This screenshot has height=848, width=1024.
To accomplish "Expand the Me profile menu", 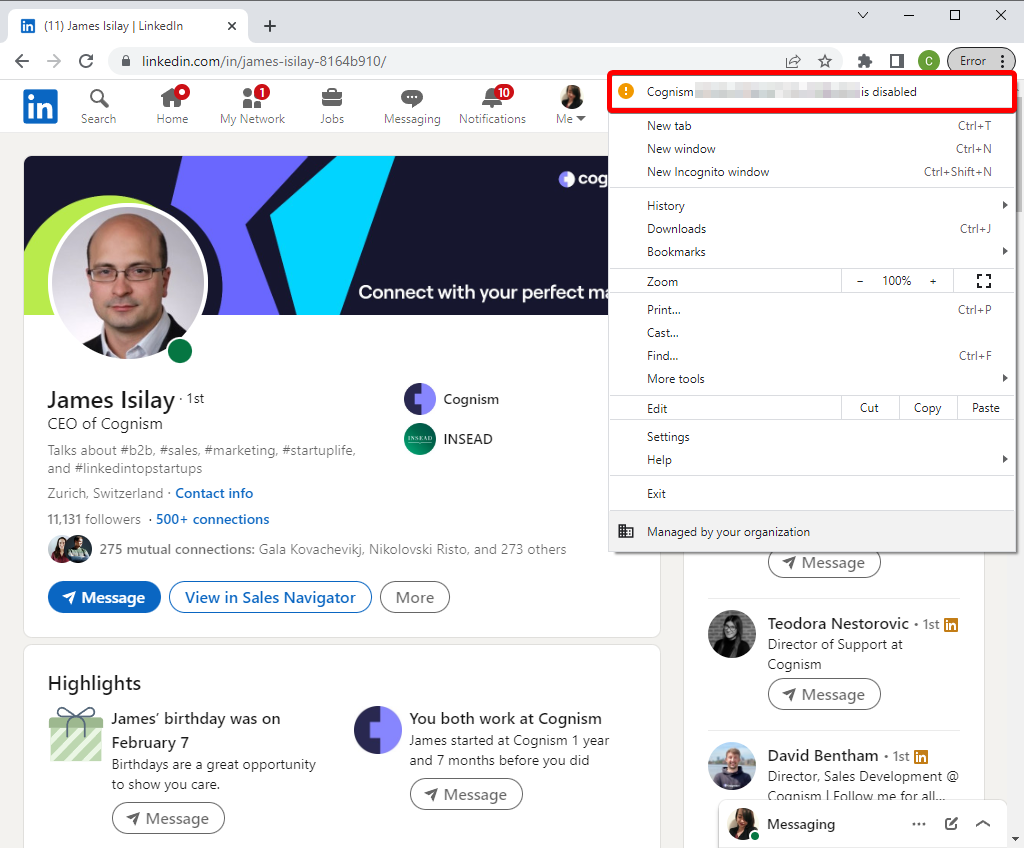I will [x=571, y=105].
